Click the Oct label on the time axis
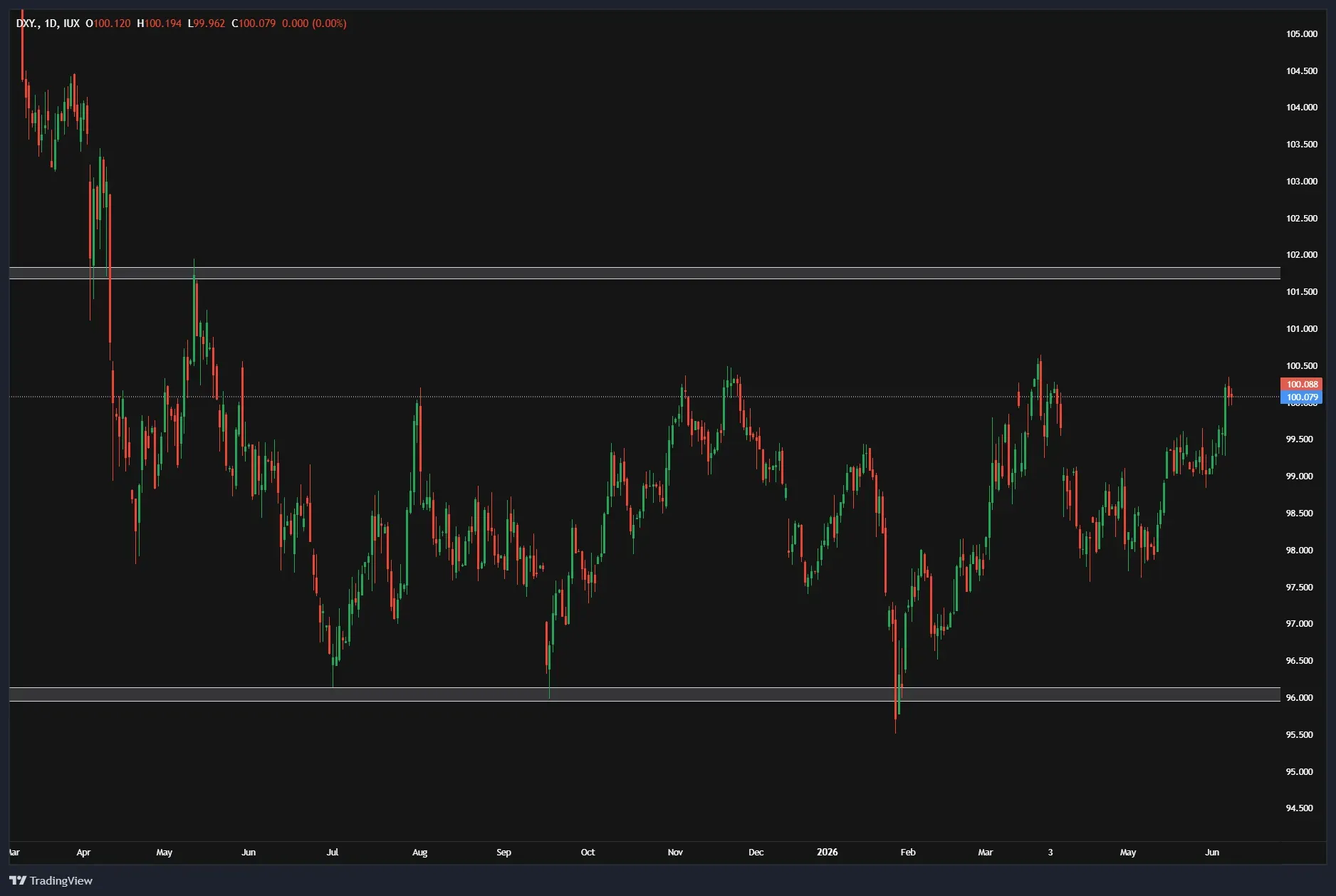Viewport: 1336px width, 896px height. pos(588,853)
